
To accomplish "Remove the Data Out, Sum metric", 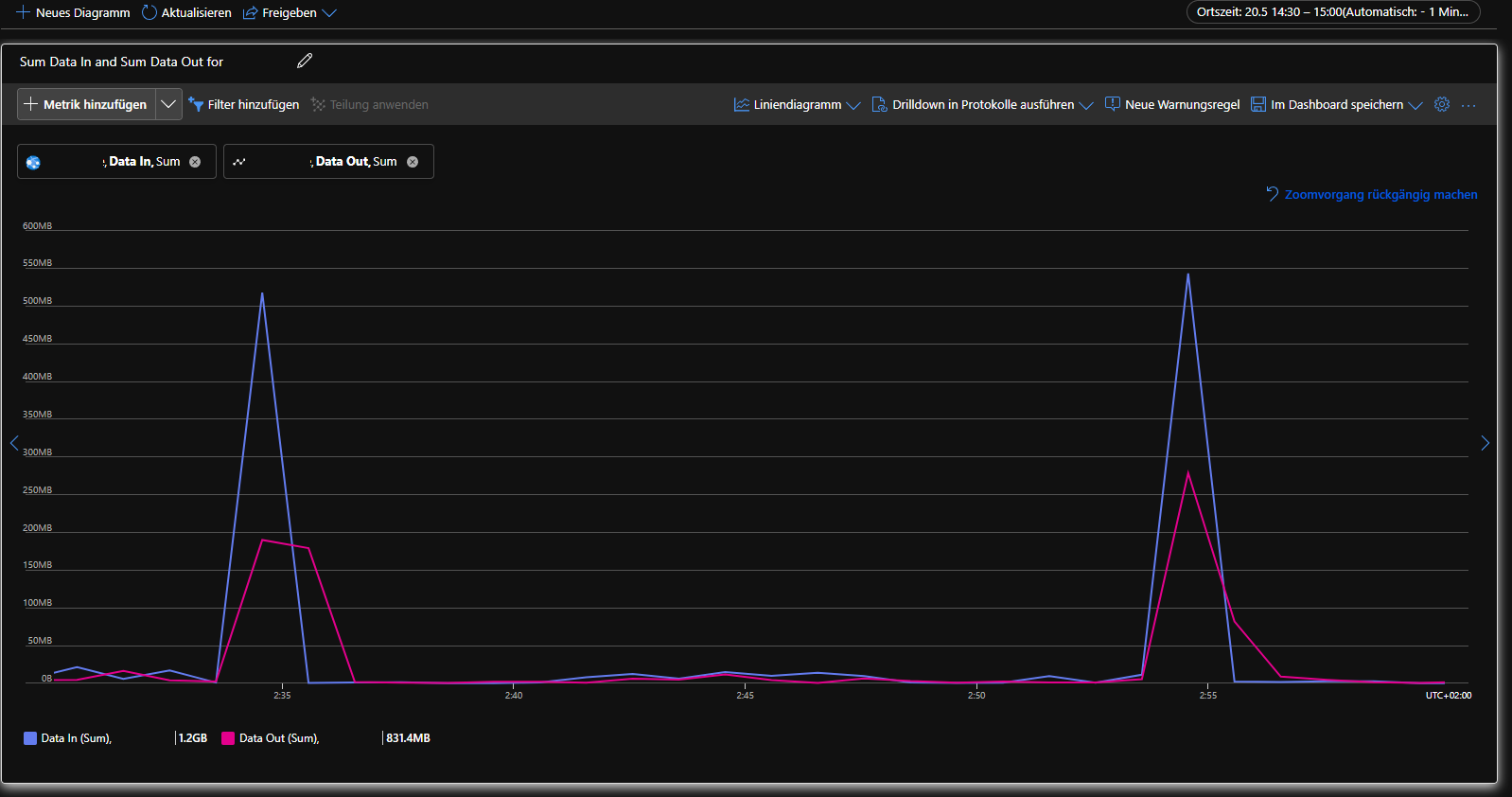I will point(413,162).
